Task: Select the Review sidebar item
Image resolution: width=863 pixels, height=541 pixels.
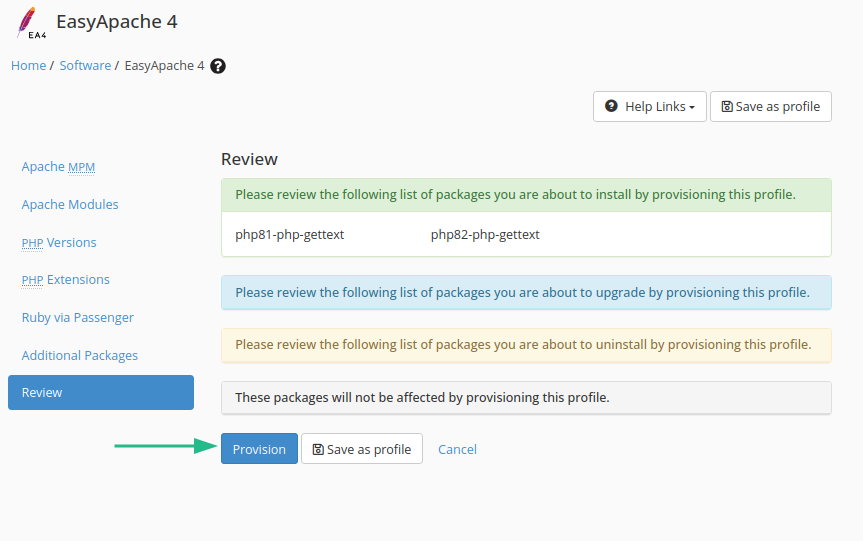Action: (x=101, y=393)
